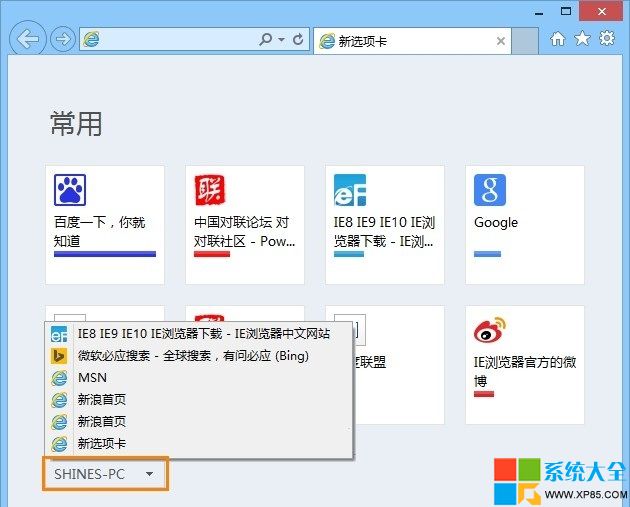Click the IE icon beside MSN
The width and height of the screenshot is (630, 507).
[59, 378]
